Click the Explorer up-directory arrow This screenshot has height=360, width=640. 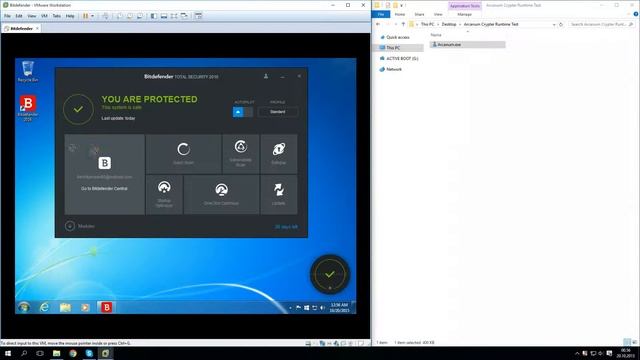pyautogui.click(x=403, y=24)
